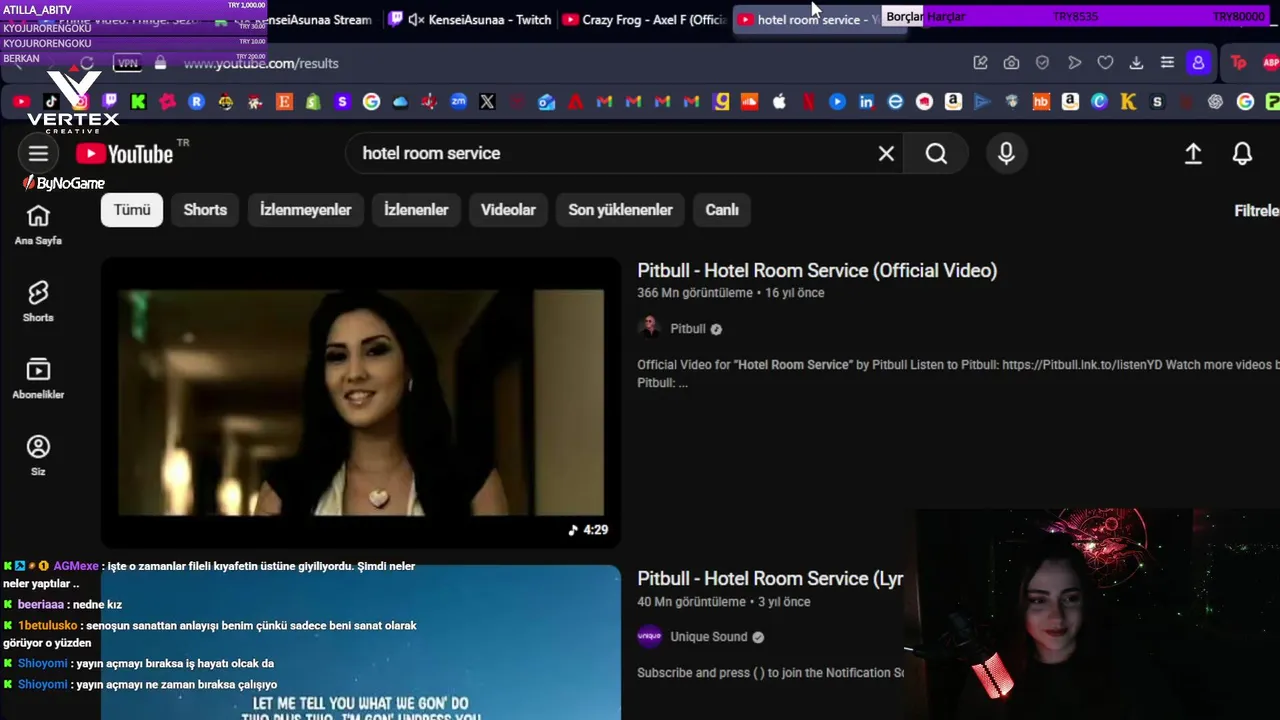The image size is (1280, 720).
Task: Select the Tümü filter chip
Action: (x=132, y=210)
